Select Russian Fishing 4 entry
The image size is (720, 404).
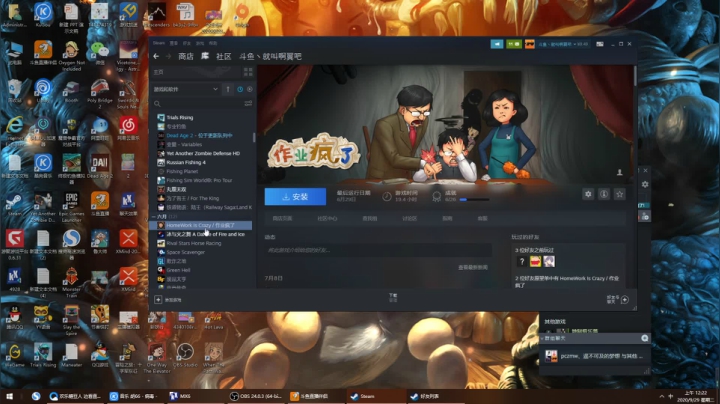(x=186, y=163)
